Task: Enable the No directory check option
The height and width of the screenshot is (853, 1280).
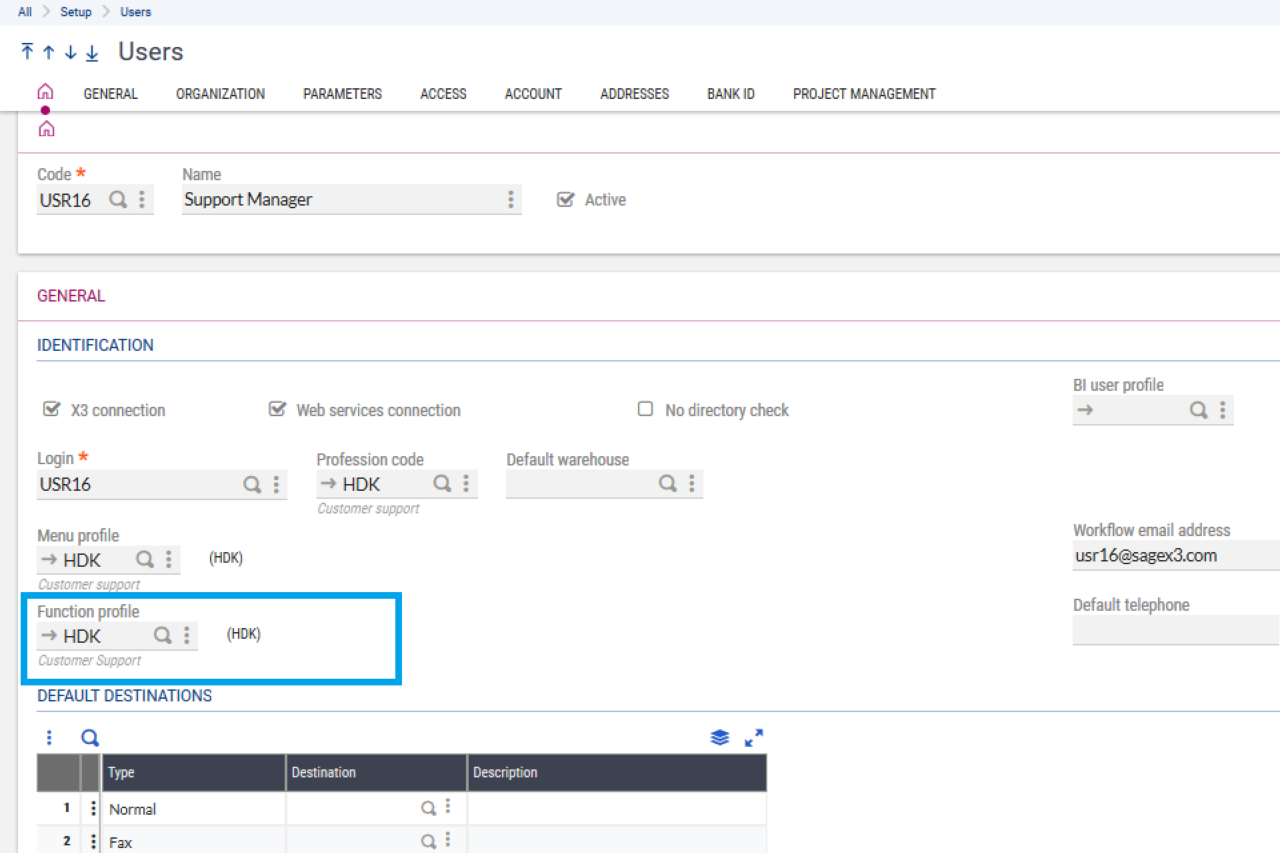Action: (x=645, y=408)
